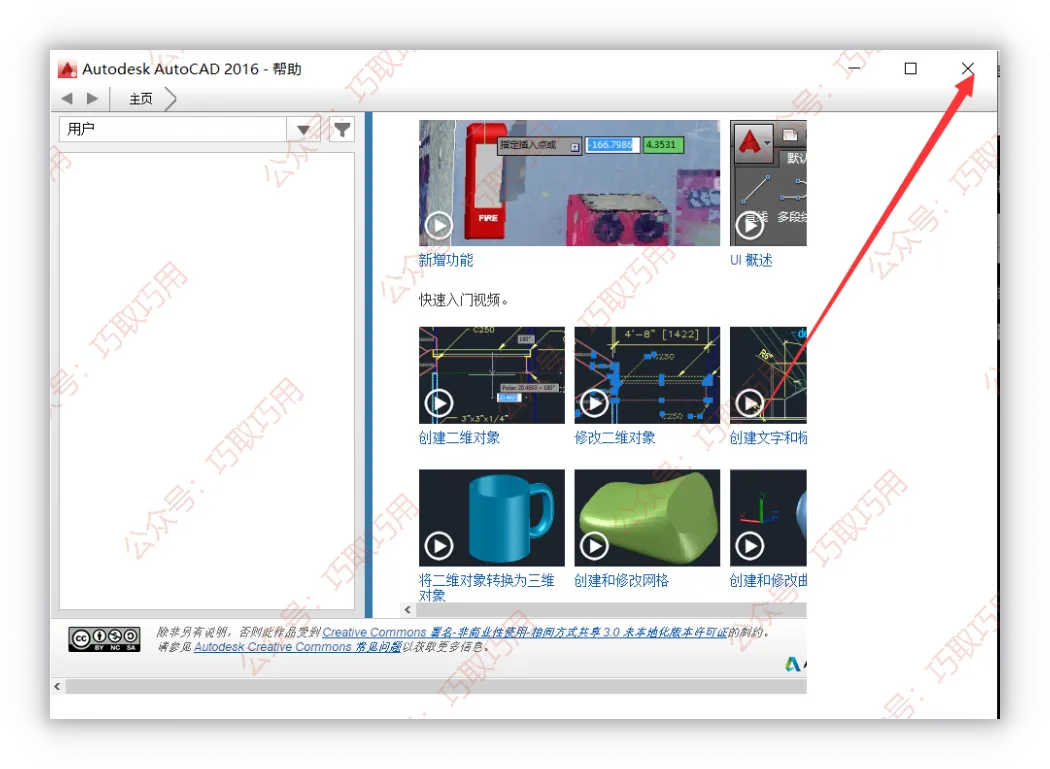Click content pane left scroll arrow
Screen dimensions: 1050x769
point(408,610)
